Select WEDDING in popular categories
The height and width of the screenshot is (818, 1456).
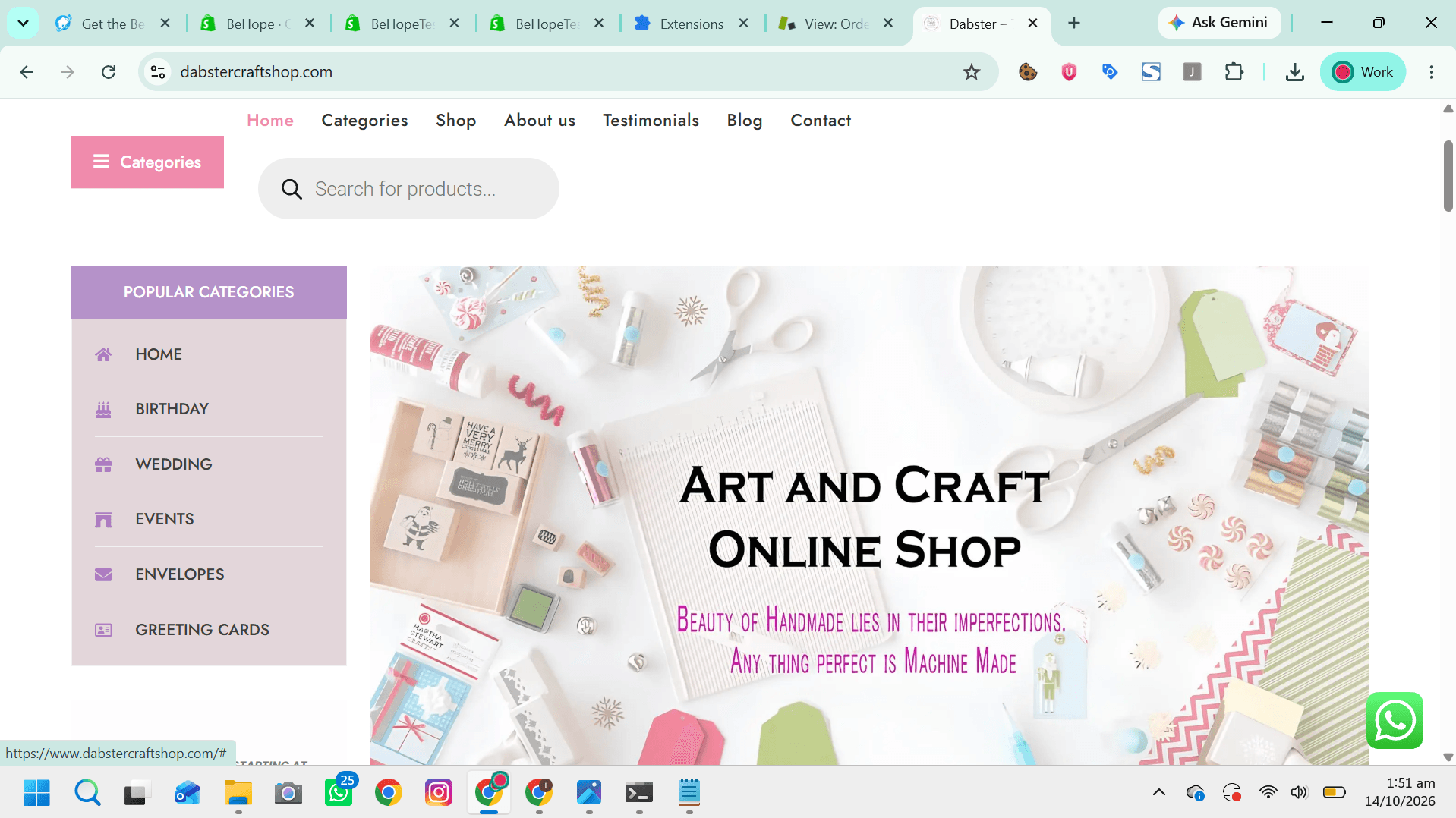click(174, 464)
